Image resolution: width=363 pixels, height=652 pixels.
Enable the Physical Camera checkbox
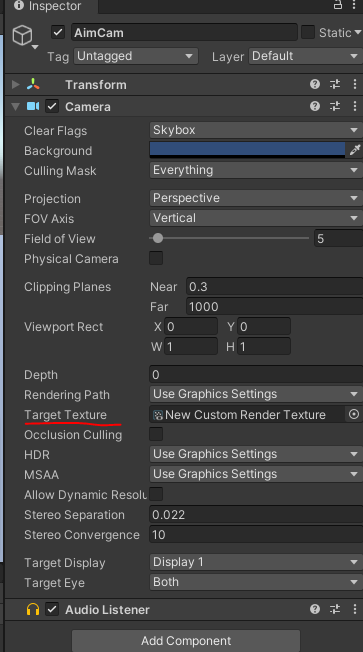(156, 258)
